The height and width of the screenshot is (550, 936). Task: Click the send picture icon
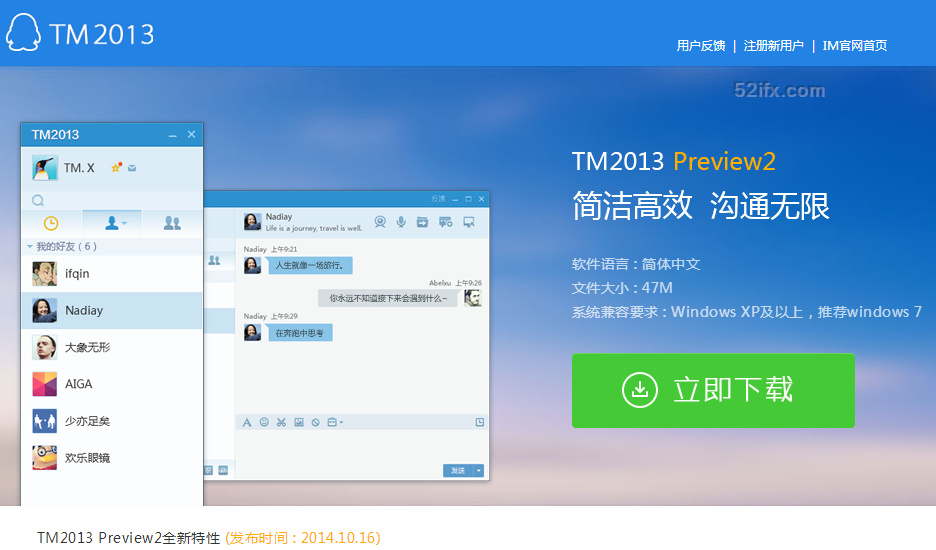299,422
